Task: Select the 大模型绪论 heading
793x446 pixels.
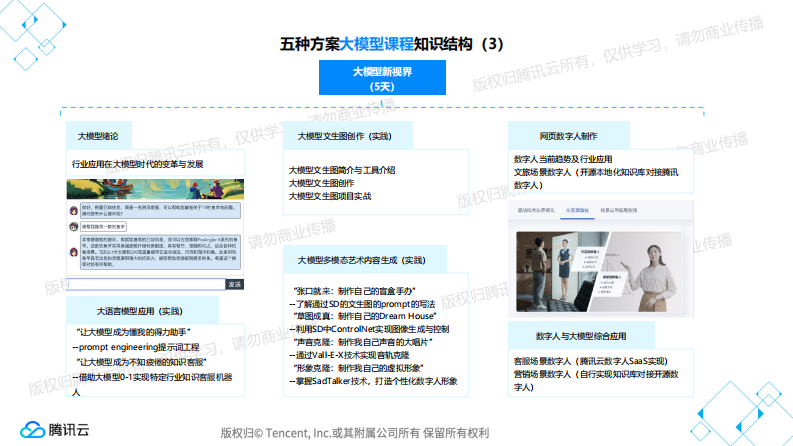Action: [98, 136]
